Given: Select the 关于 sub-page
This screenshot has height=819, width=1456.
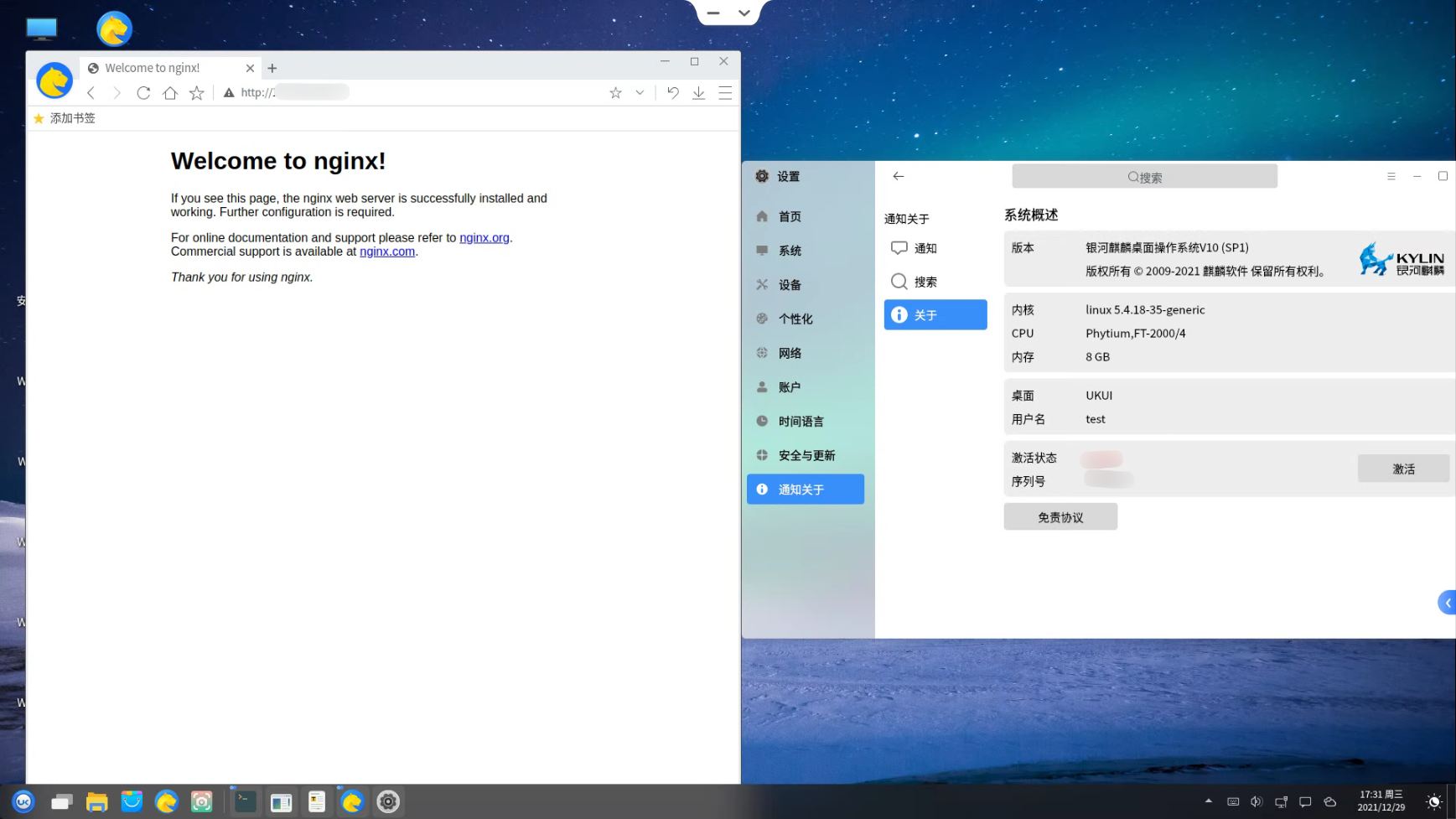Looking at the screenshot, I should pos(935,315).
